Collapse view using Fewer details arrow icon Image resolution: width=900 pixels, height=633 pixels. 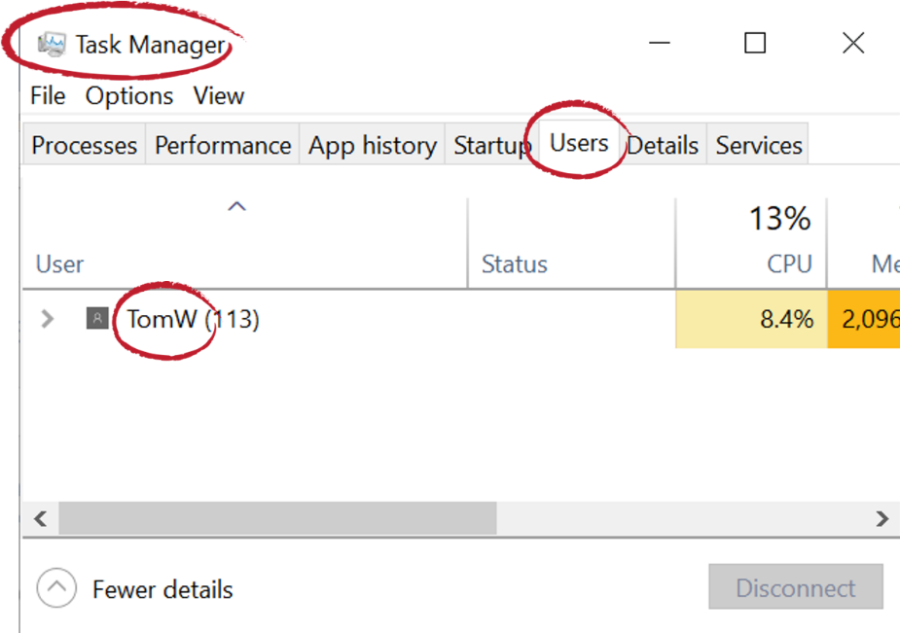coord(56,588)
